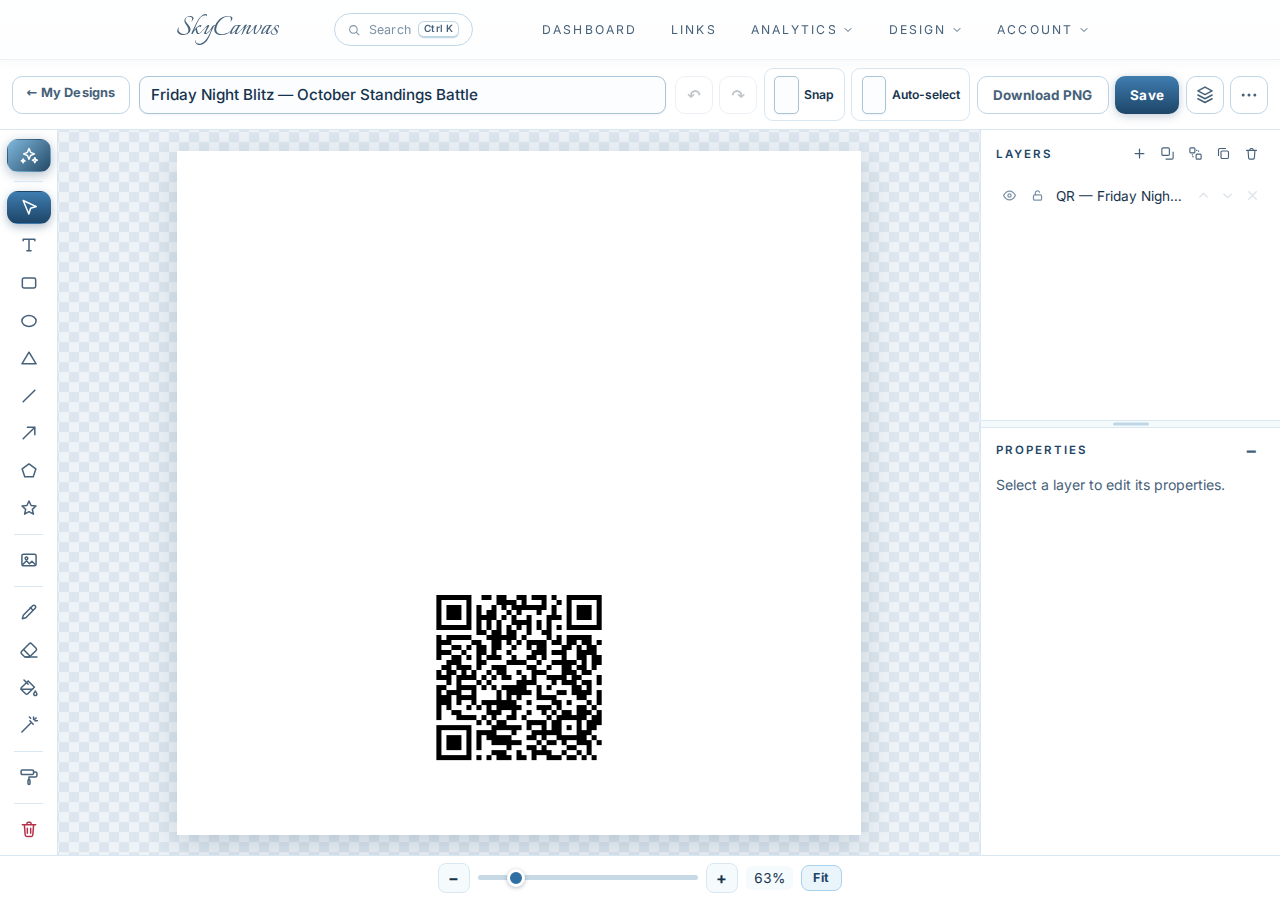The width and height of the screenshot is (1280, 900).
Task: Click the overlapping-squares icon next to the plus
Action: tap(1167, 153)
